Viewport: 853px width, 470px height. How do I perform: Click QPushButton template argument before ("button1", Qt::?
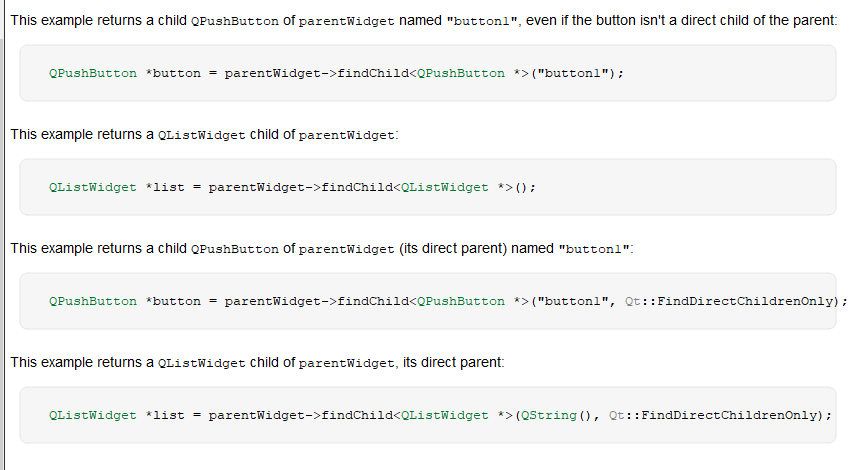click(461, 301)
